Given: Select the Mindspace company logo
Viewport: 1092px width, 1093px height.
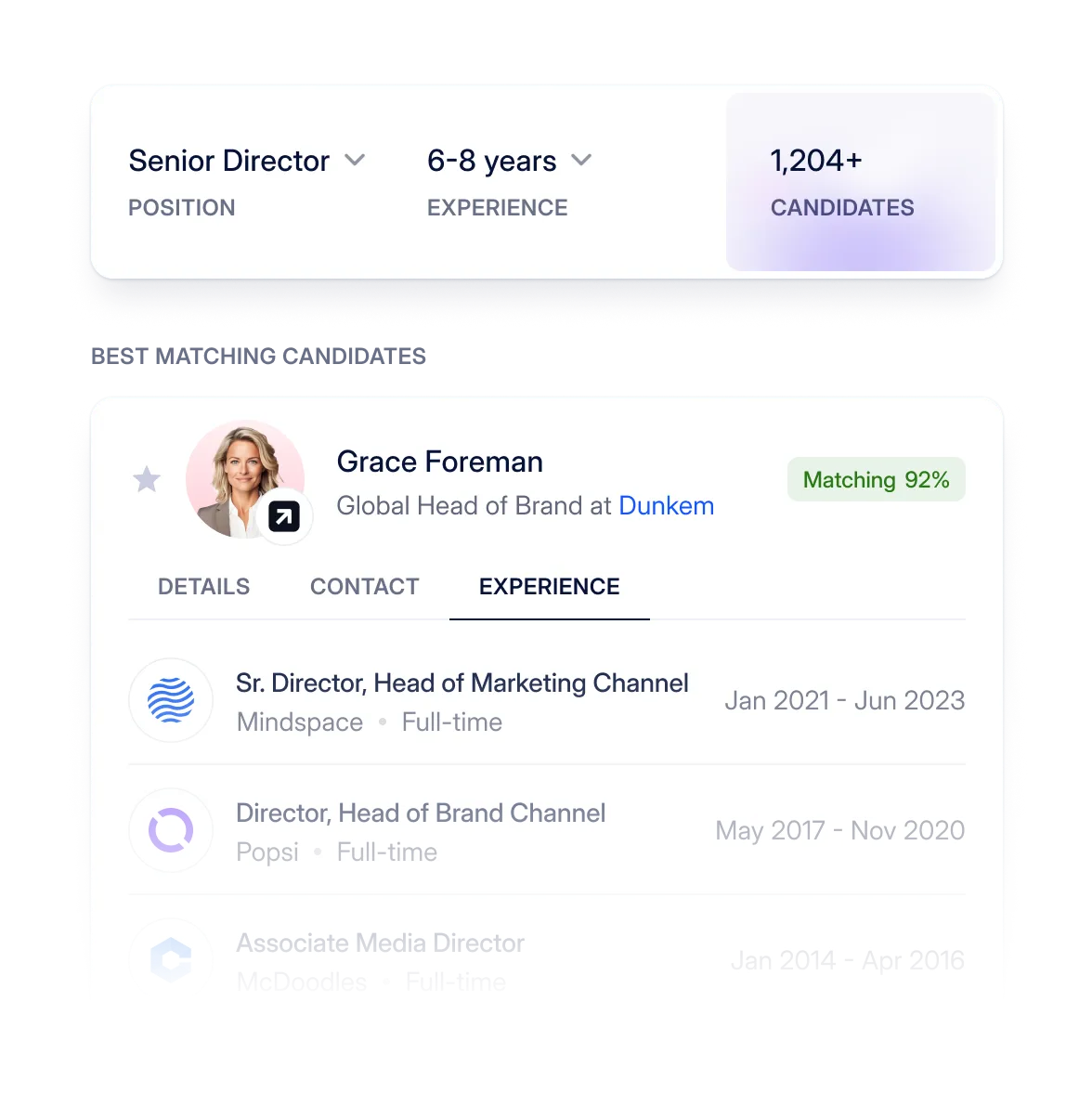Looking at the screenshot, I should point(171,700).
